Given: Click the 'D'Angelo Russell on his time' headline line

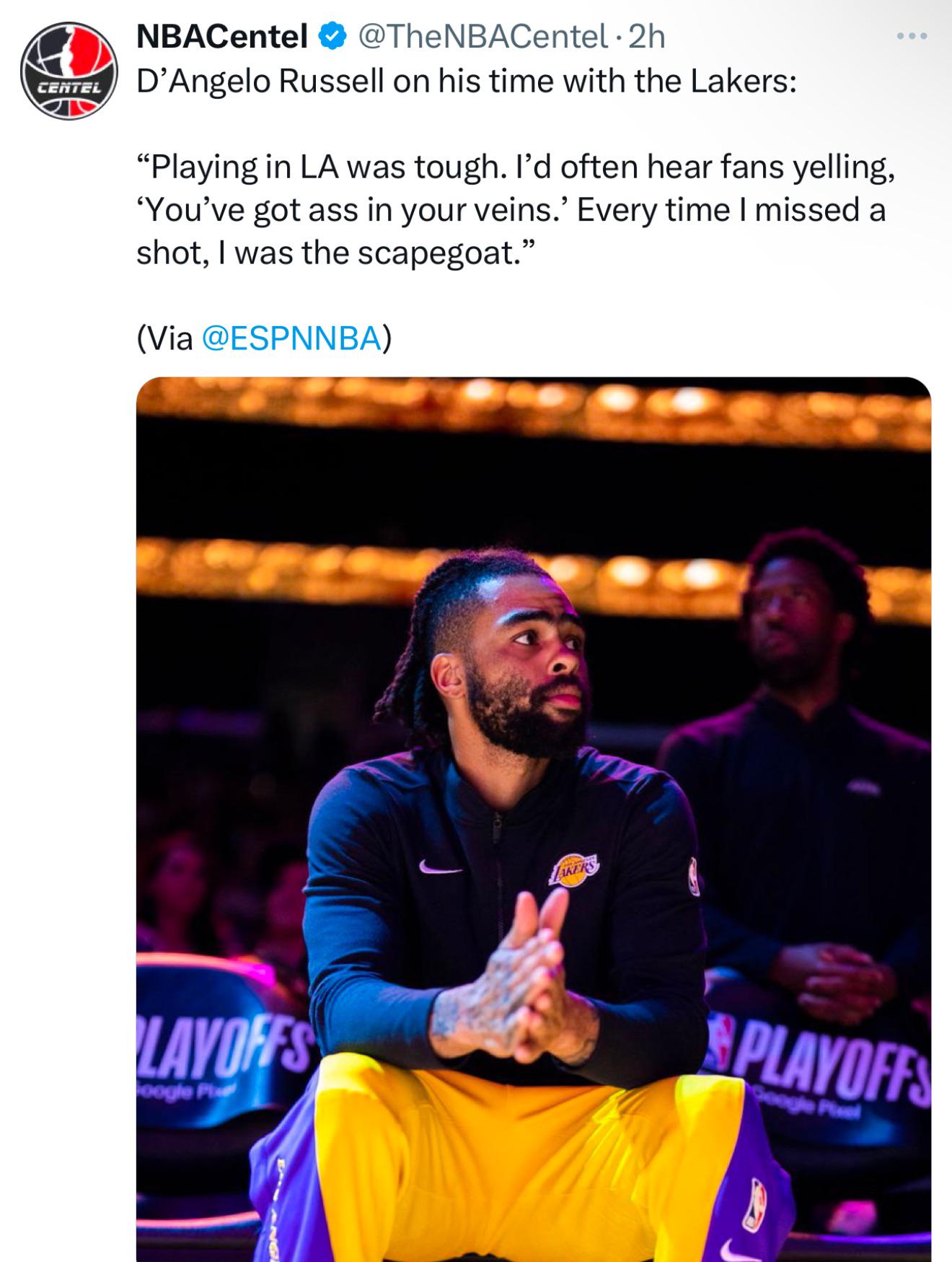Looking at the screenshot, I should click(x=466, y=81).
